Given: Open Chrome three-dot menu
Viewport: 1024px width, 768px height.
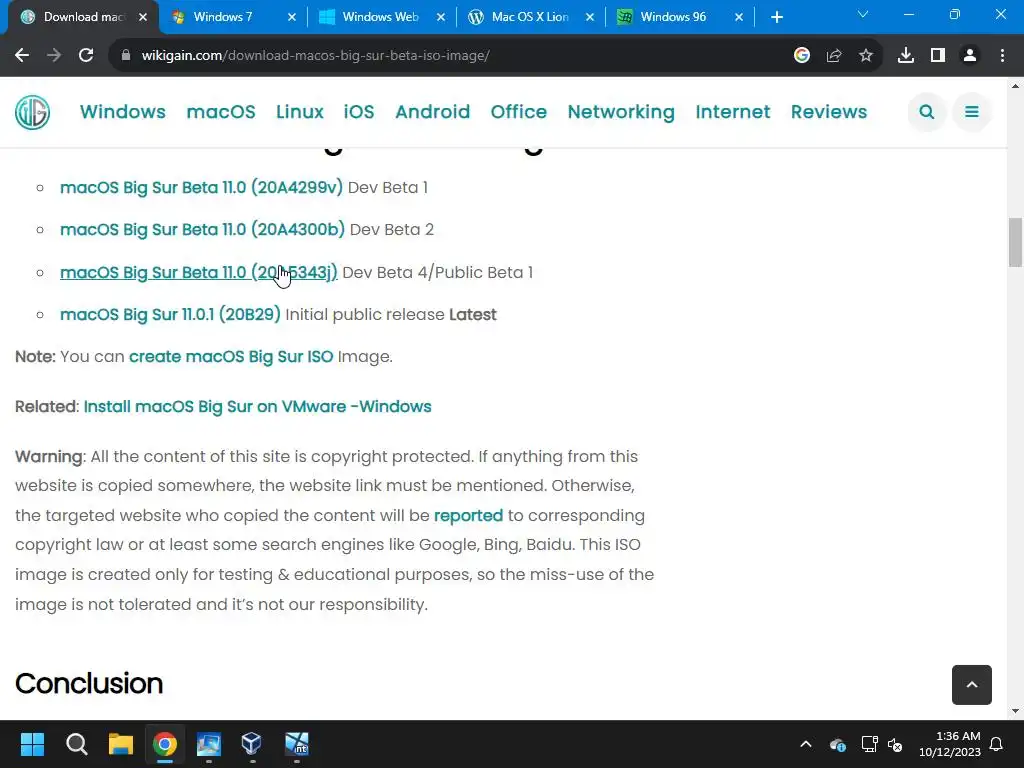Looking at the screenshot, I should (x=1002, y=56).
